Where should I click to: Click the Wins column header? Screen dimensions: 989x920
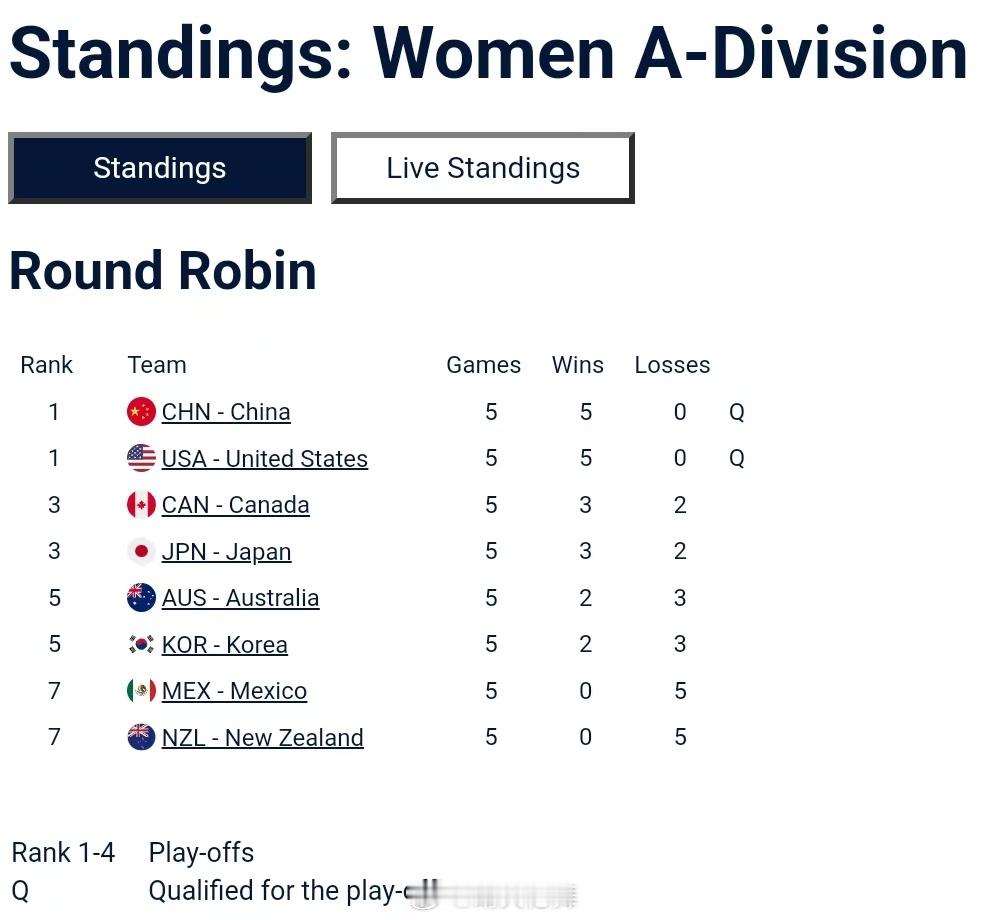pyautogui.click(x=578, y=365)
